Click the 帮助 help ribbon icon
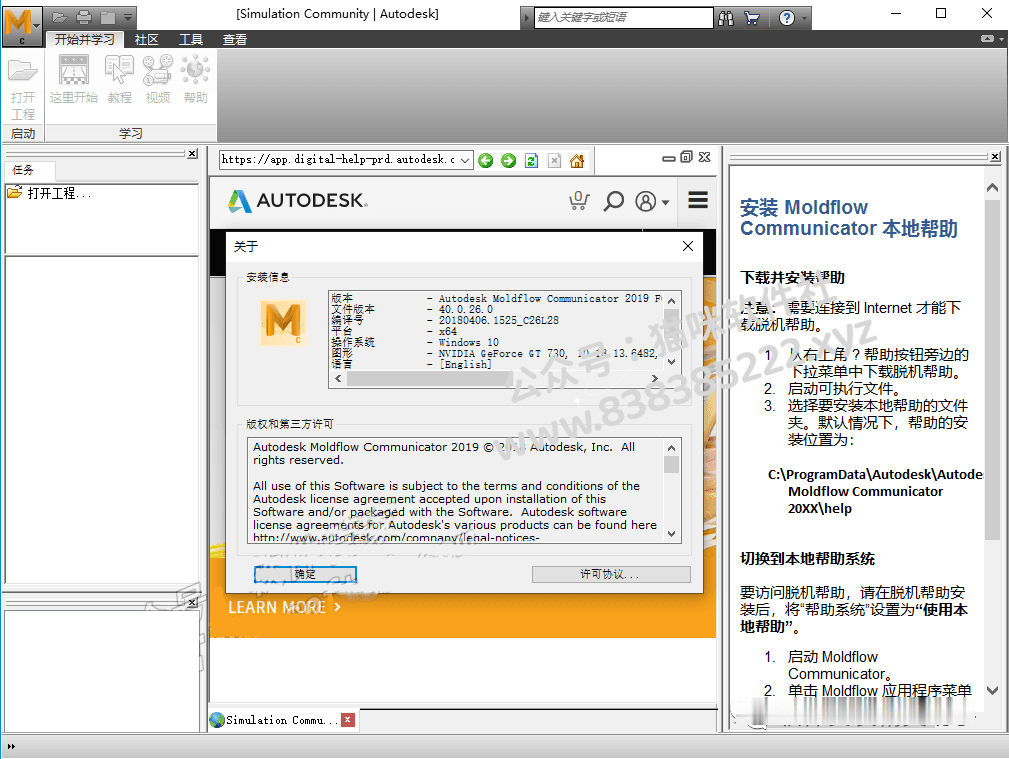The height and width of the screenshot is (759, 1009). pyautogui.click(x=196, y=80)
